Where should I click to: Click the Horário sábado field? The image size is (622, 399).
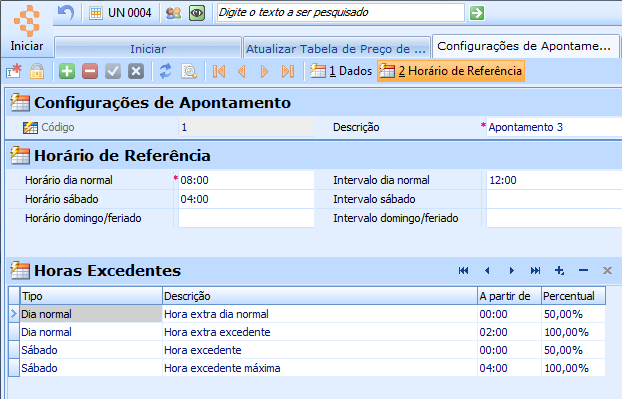tap(246, 199)
